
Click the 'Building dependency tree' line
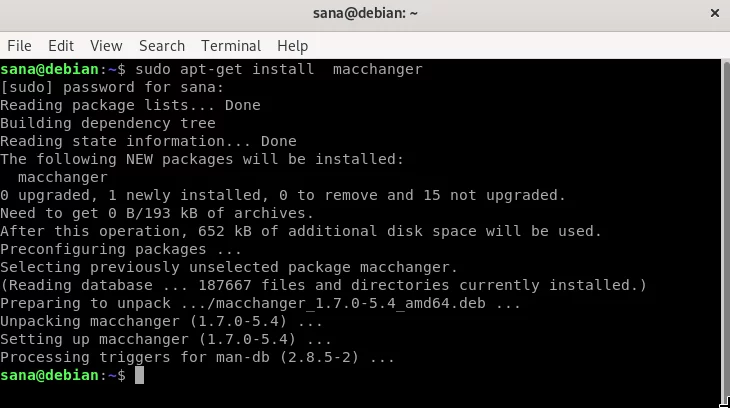tap(108, 123)
